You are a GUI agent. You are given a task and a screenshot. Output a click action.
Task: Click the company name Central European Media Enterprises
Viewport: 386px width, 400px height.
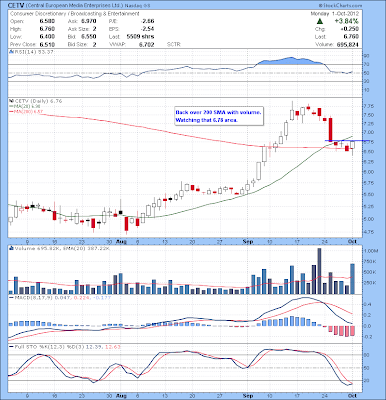74,5
